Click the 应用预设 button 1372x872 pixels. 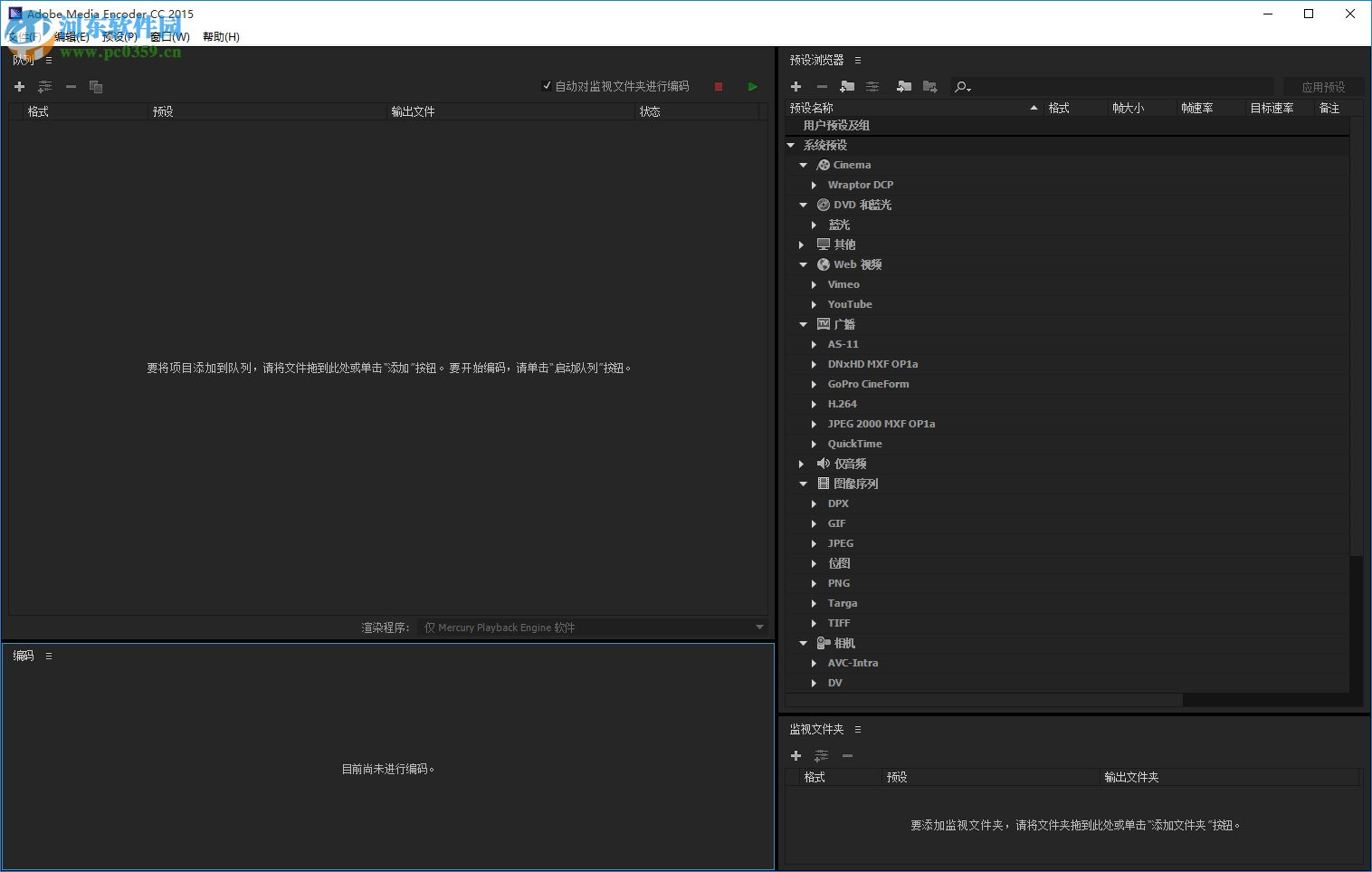click(1324, 86)
